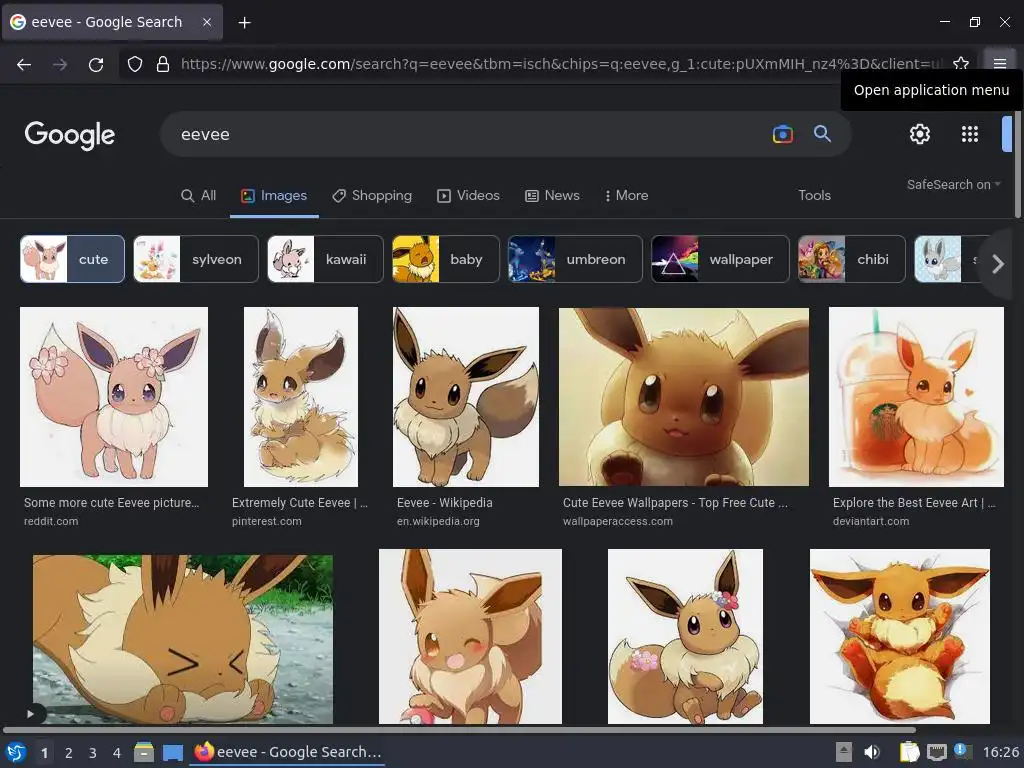Bookmark this page with the star
This screenshot has width=1024, height=768.
click(961, 63)
